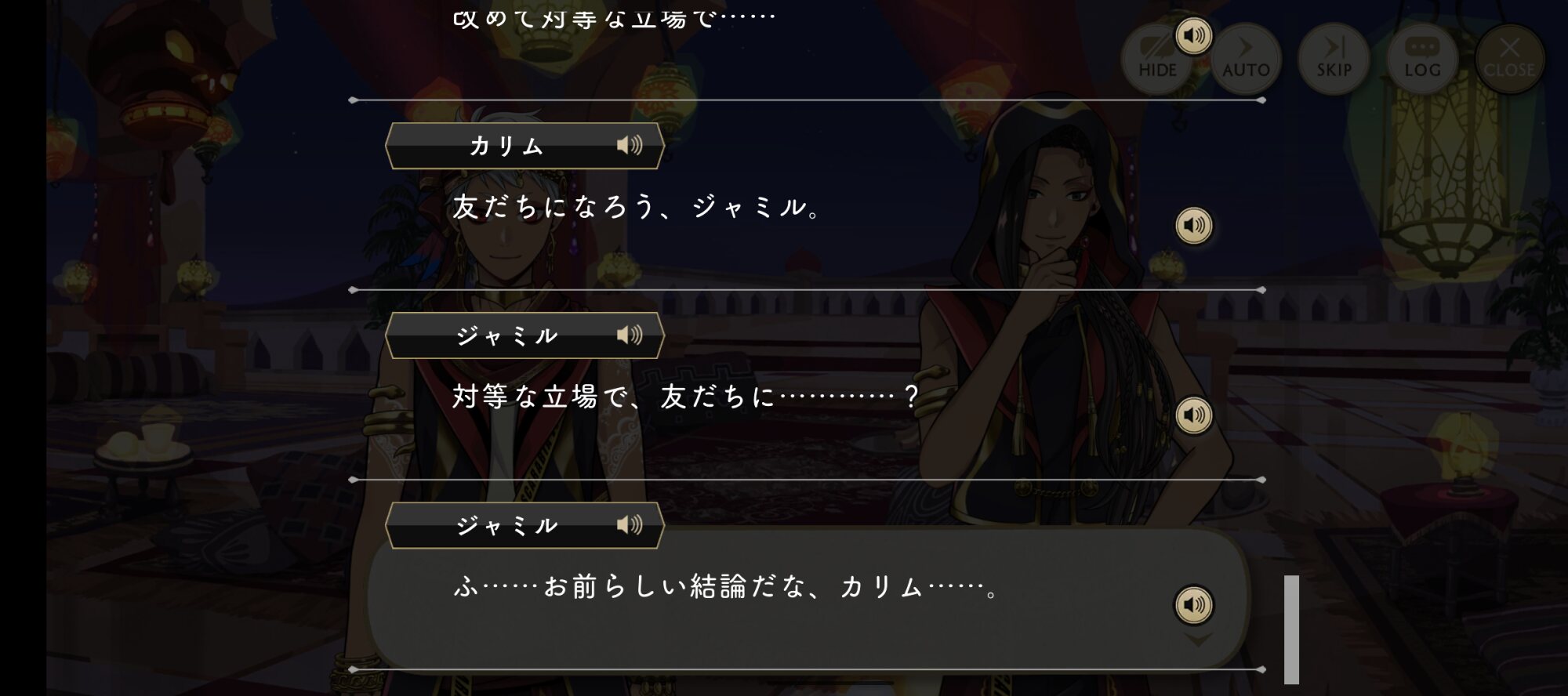
Task: Close the log with CLOSE button
Action: pyautogui.click(x=1510, y=60)
